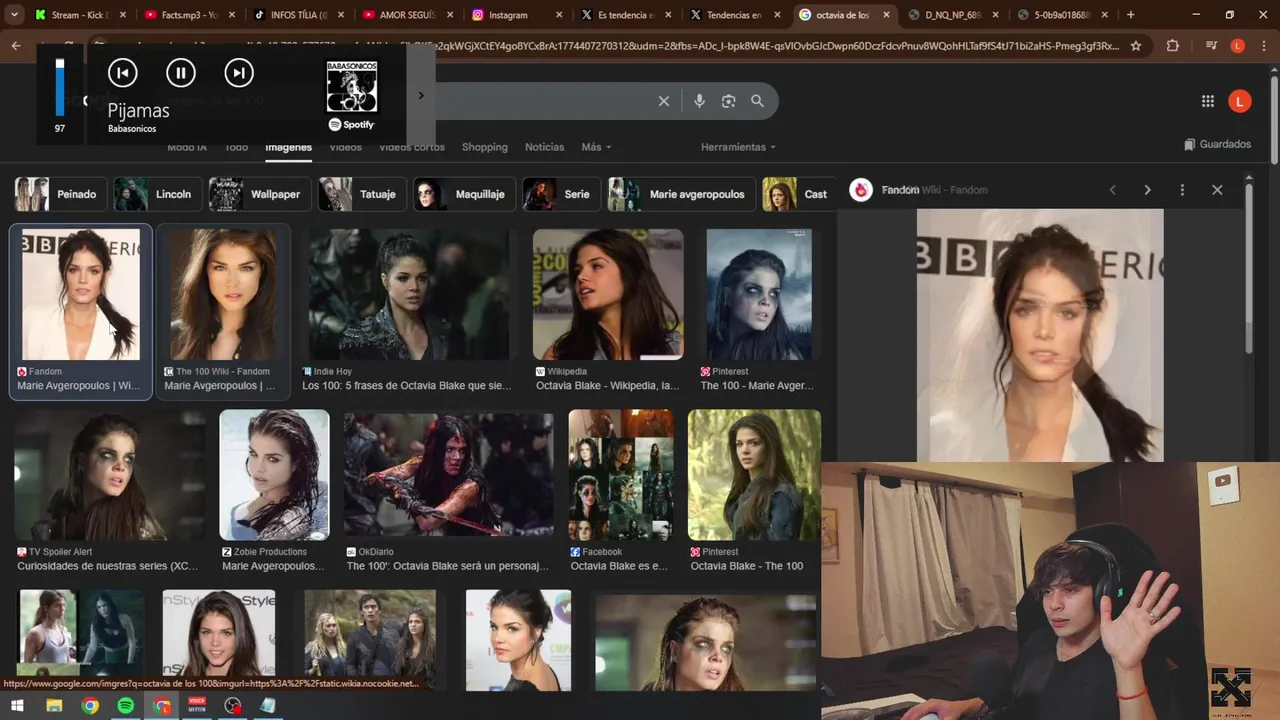The image size is (1280, 720).
Task: Select the Tatuaje filter chip
Action: [x=362, y=194]
